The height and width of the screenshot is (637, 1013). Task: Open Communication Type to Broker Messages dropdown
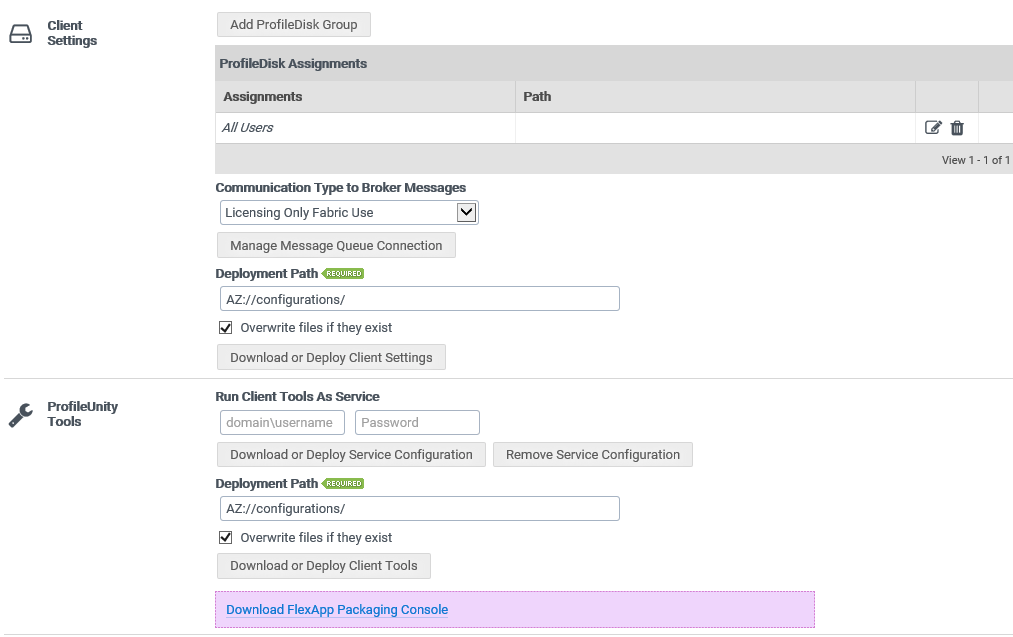348,213
